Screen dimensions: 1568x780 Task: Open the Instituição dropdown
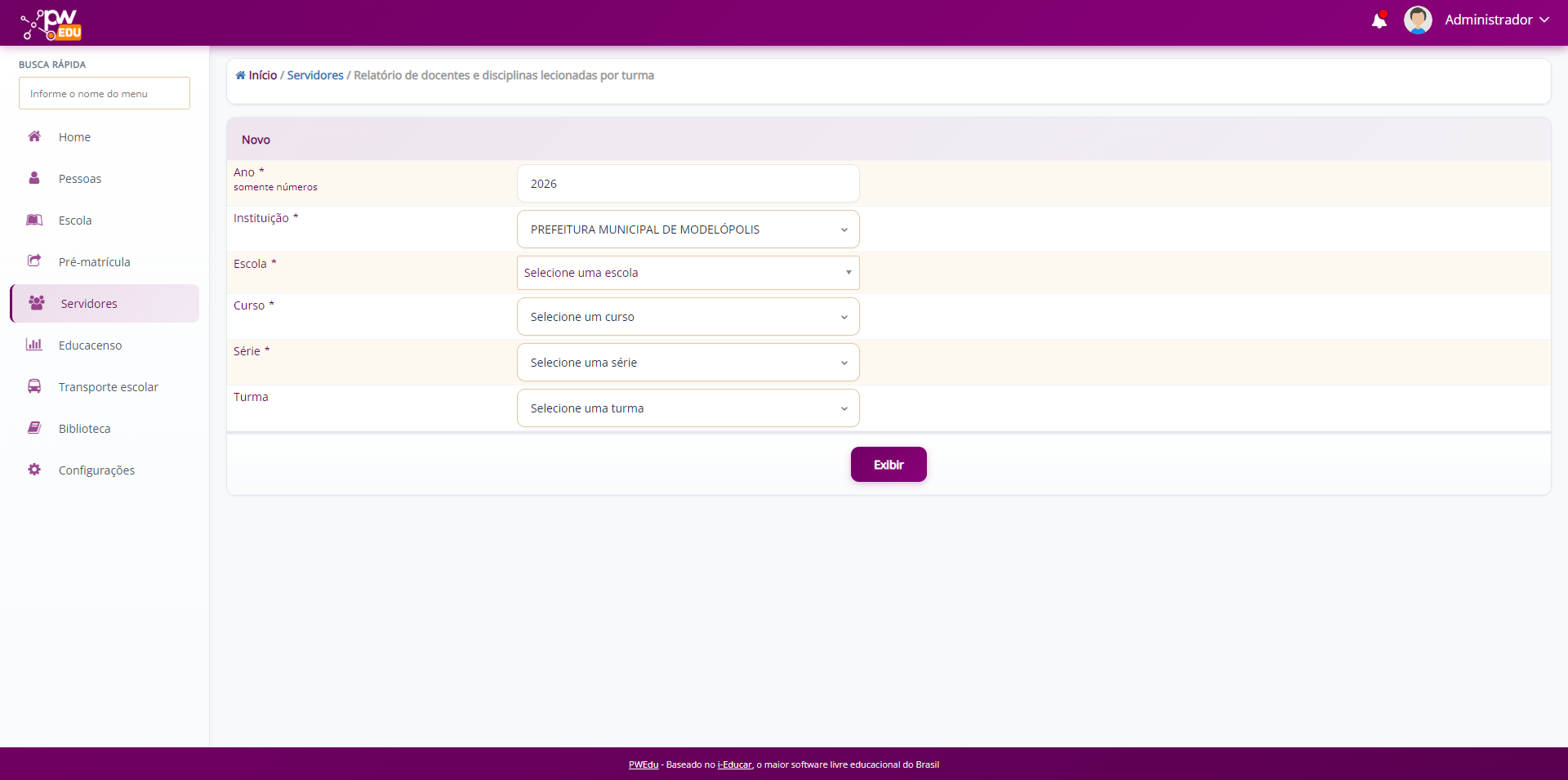688,230
